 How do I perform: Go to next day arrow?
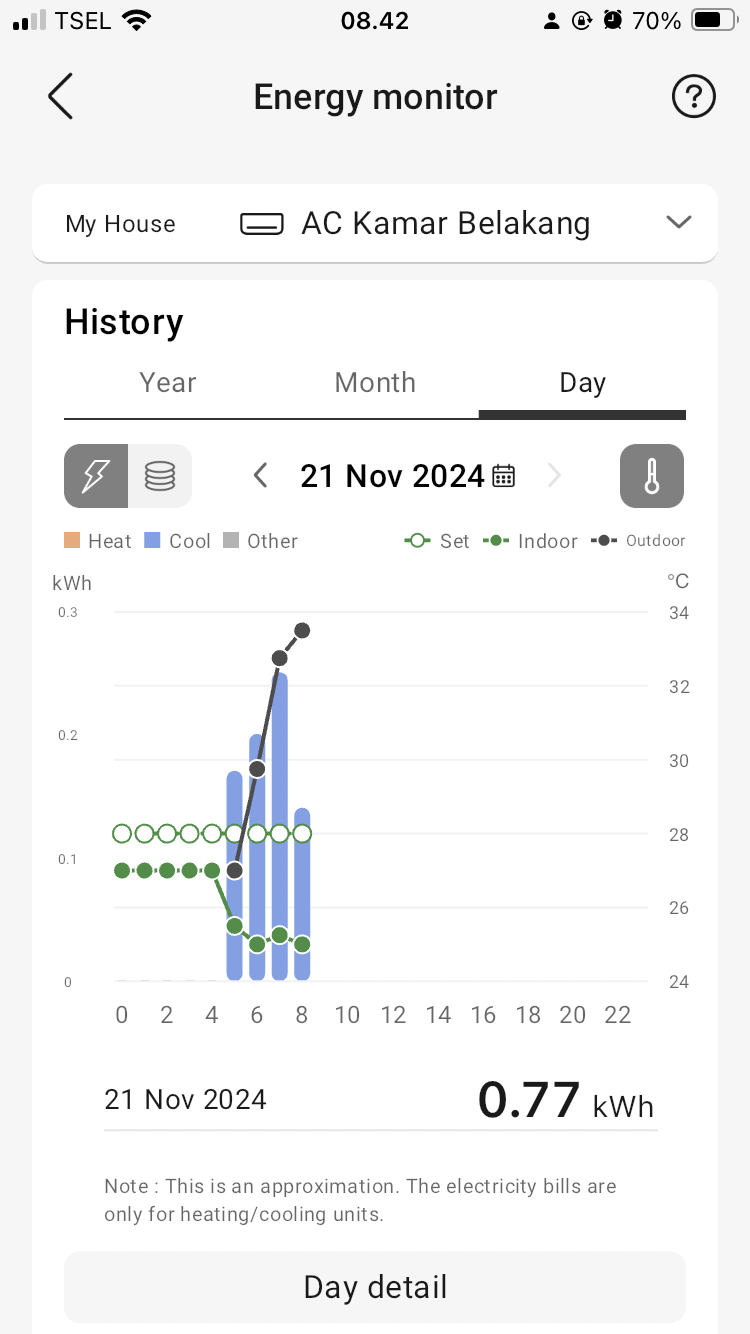554,476
